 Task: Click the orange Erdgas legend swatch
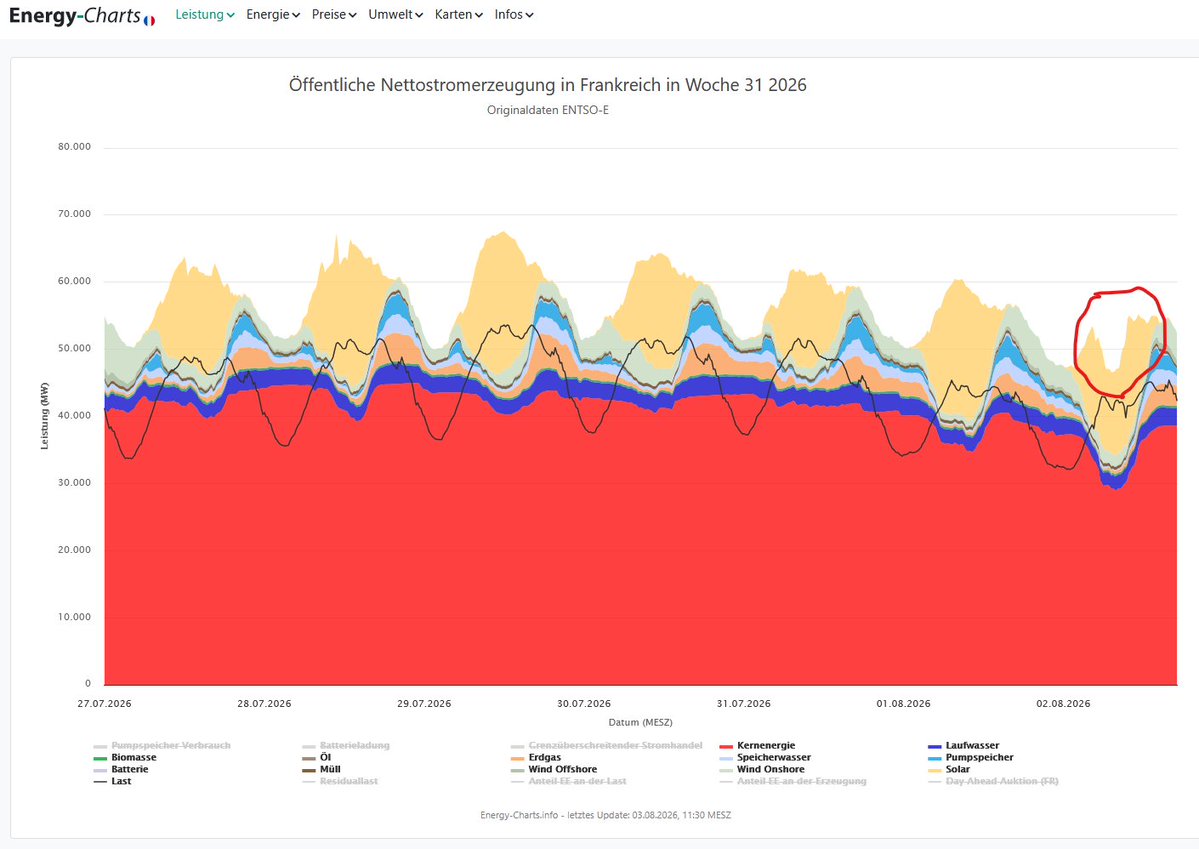tap(517, 759)
